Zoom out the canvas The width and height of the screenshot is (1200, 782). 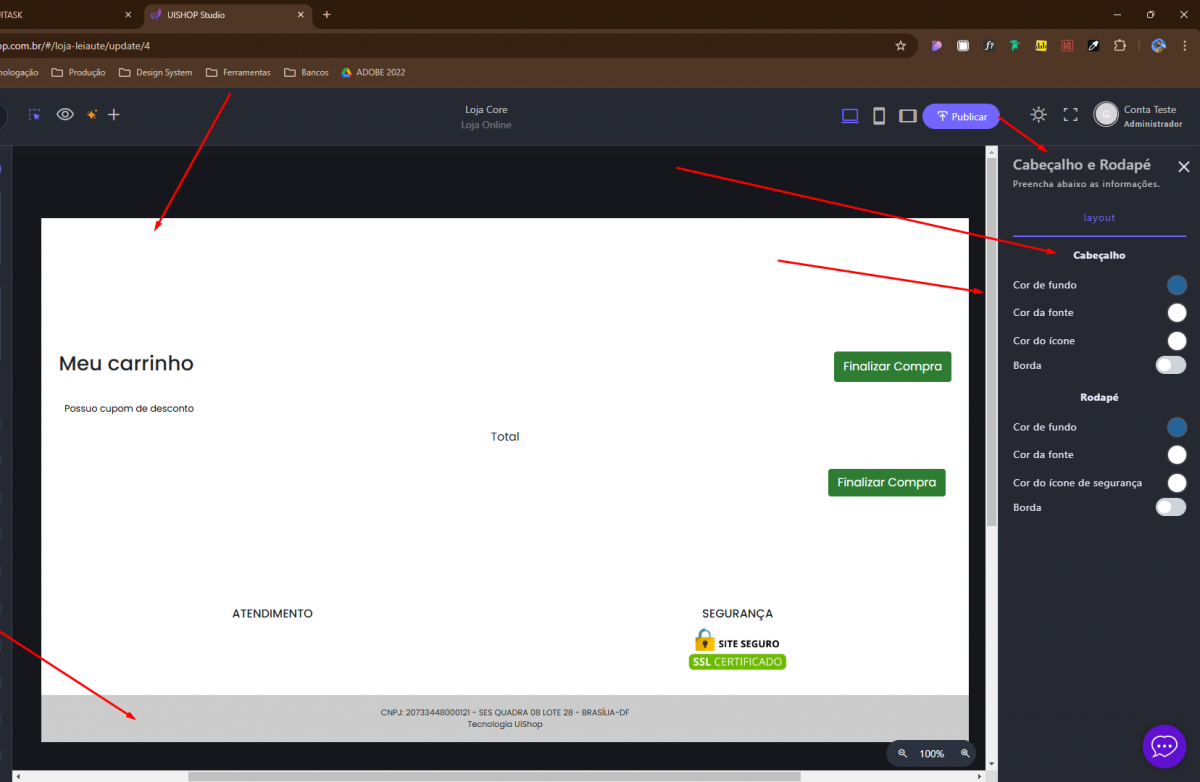click(902, 753)
